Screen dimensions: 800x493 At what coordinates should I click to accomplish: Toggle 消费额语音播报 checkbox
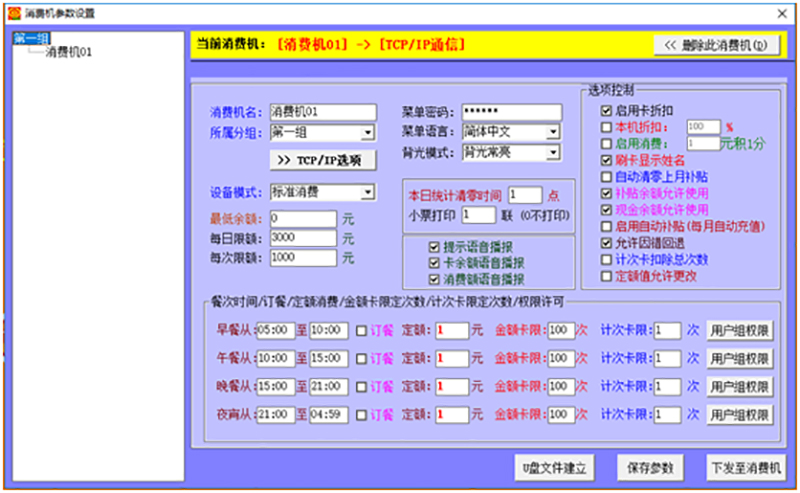(434, 279)
